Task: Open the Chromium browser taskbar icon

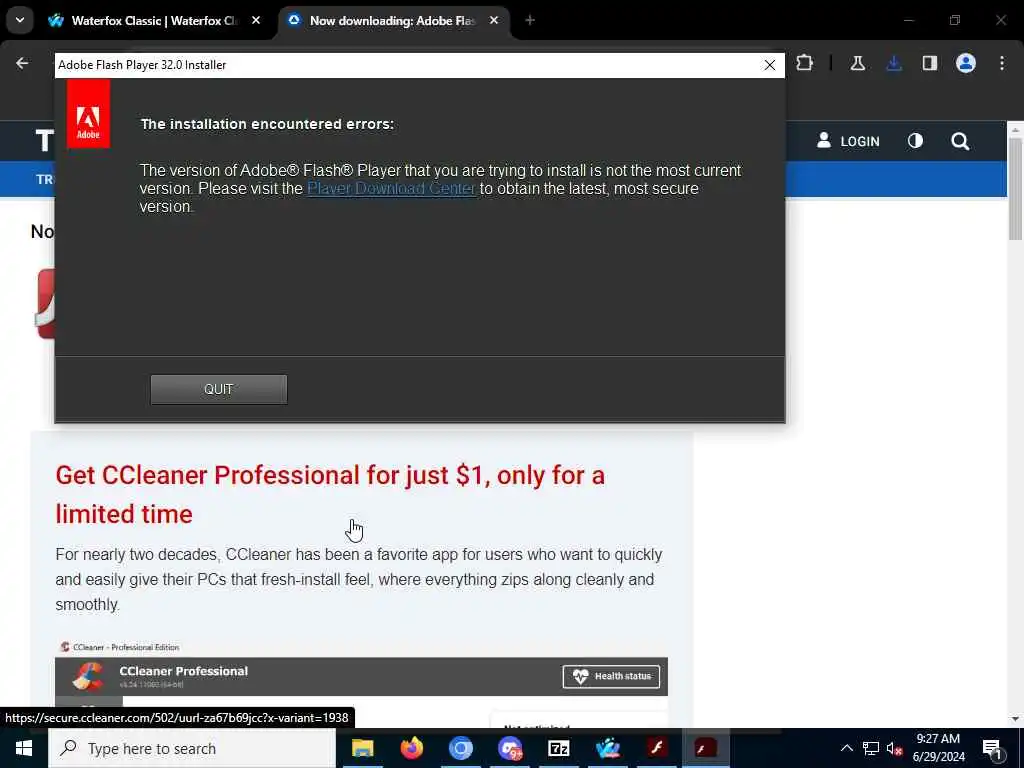Action: [x=460, y=748]
